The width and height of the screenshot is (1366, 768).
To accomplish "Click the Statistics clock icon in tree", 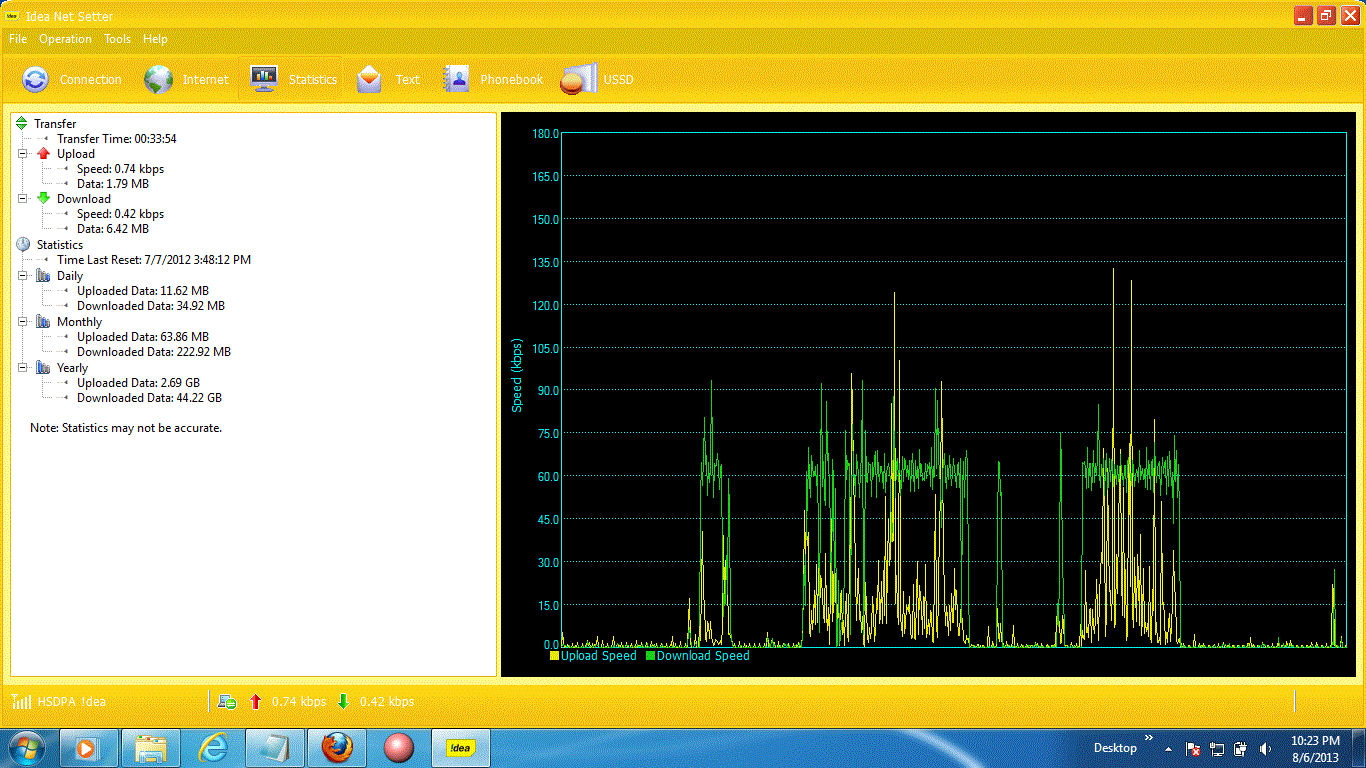I will pos(23,244).
